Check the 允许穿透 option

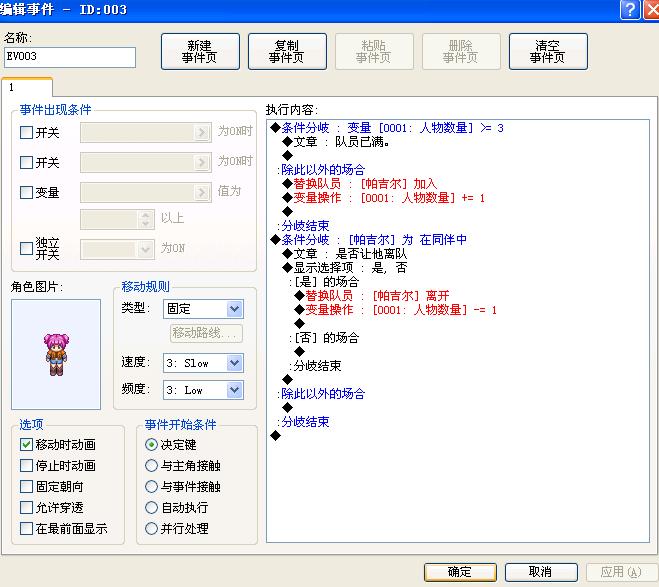pyautogui.click(x=26, y=508)
